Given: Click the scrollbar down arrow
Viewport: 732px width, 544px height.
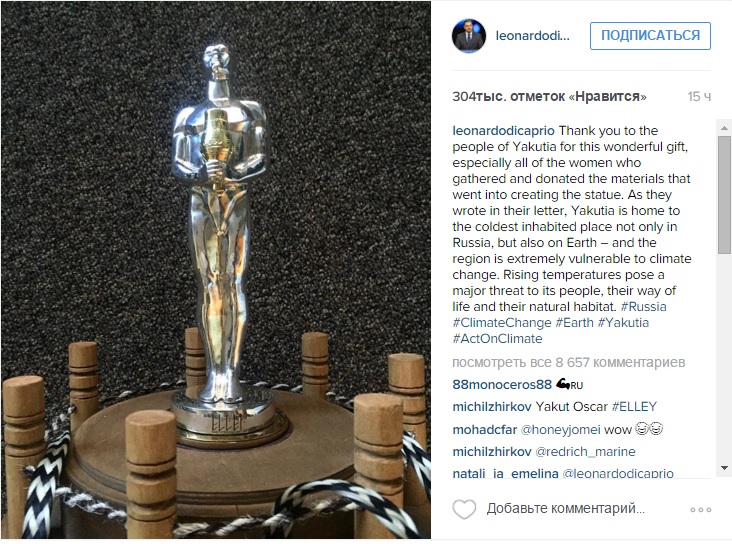Looking at the screenshot, I should click(x=724, y=467).
